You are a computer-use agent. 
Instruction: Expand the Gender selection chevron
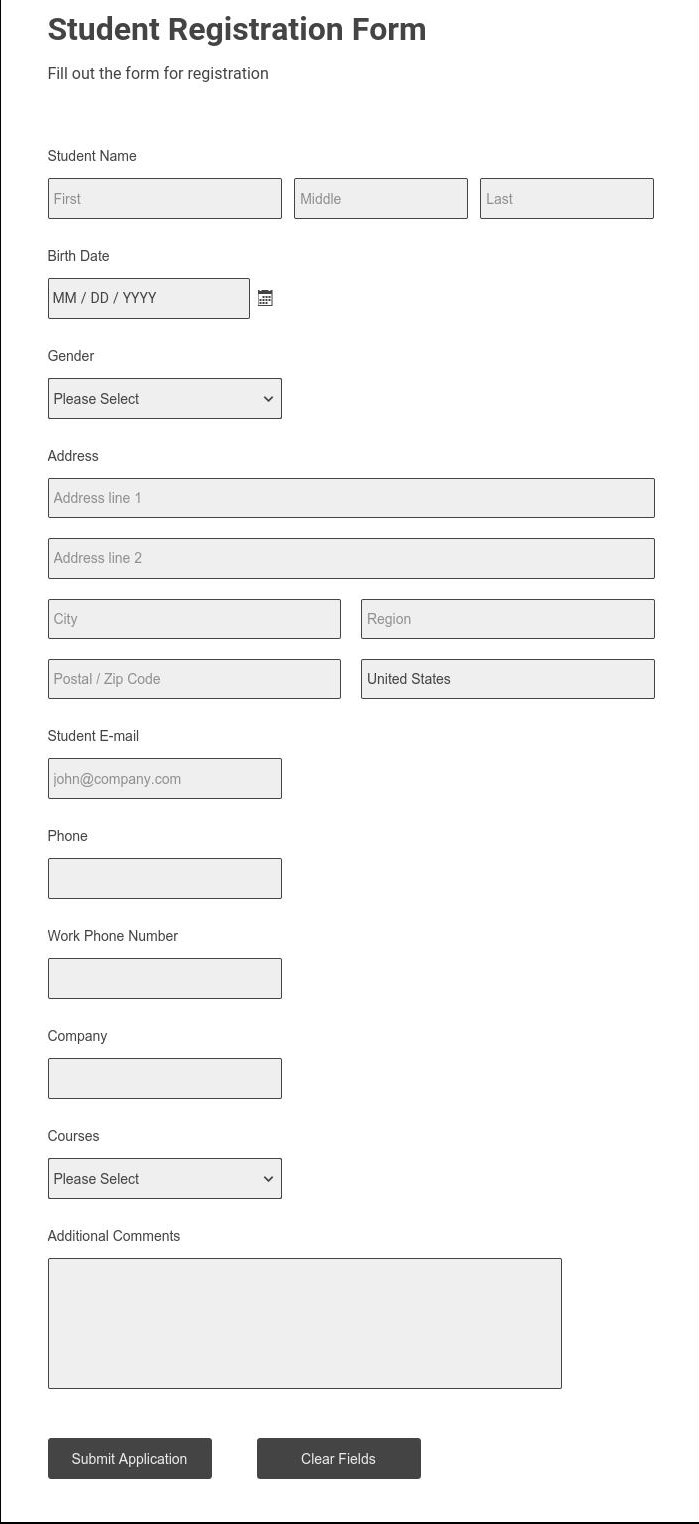(x=268, y=398)
